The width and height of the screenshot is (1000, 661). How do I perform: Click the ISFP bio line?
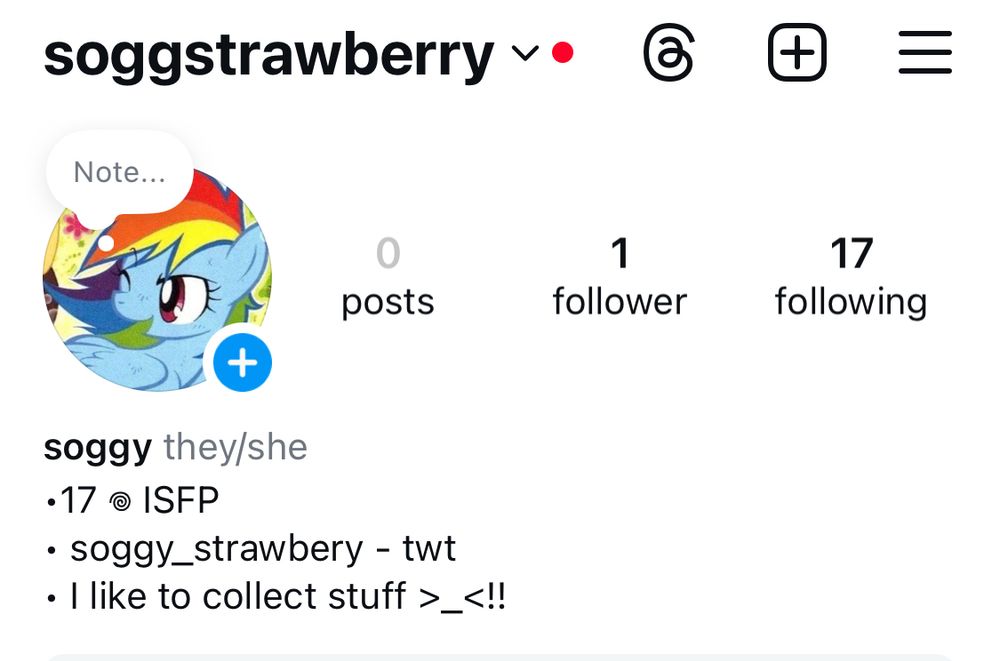(133, 500)
